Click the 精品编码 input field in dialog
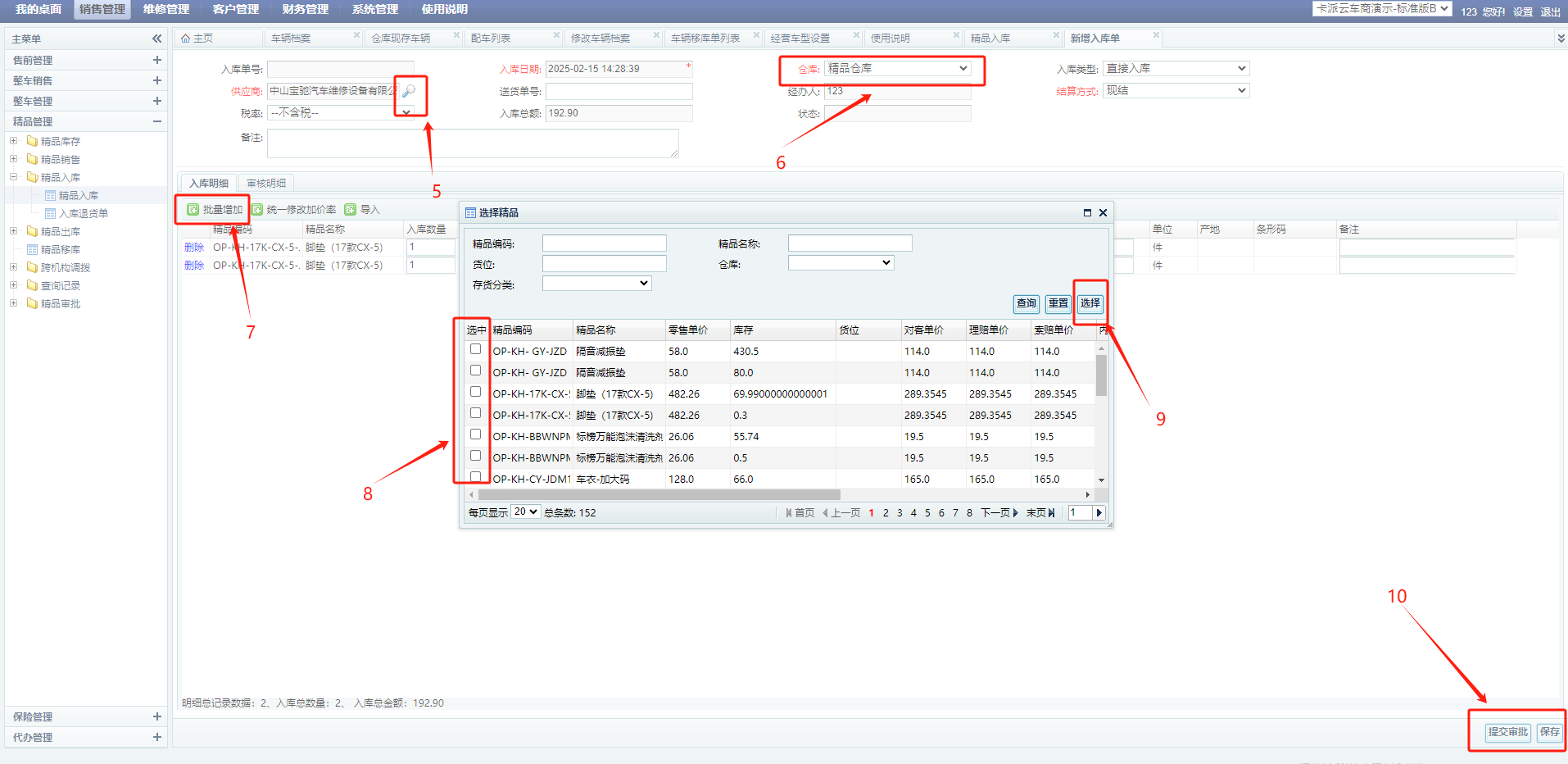The width and height of the screenshot is (1568, 764). click(604, 243)
